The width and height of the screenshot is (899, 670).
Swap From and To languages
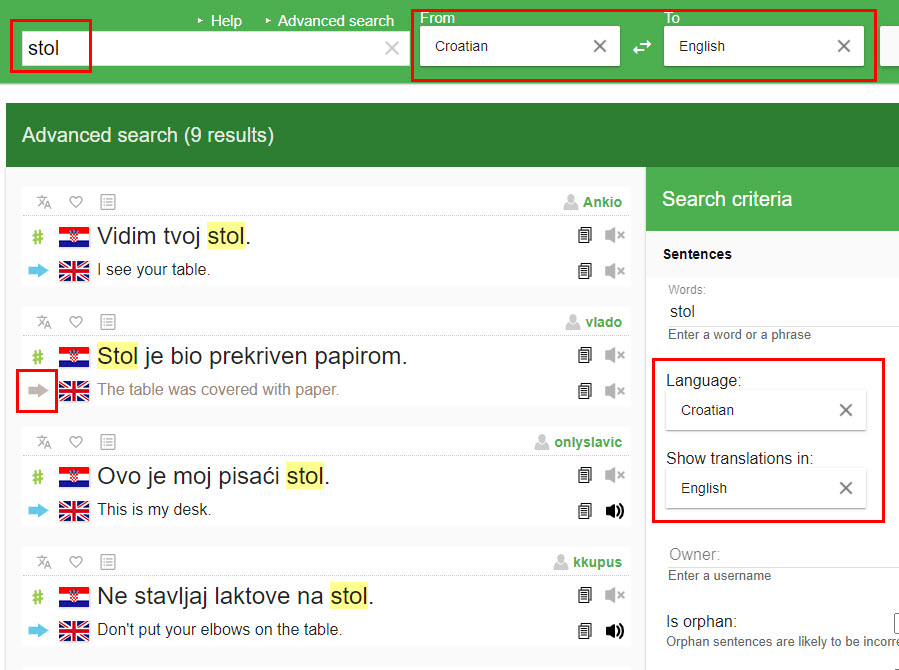pos(642,46)
